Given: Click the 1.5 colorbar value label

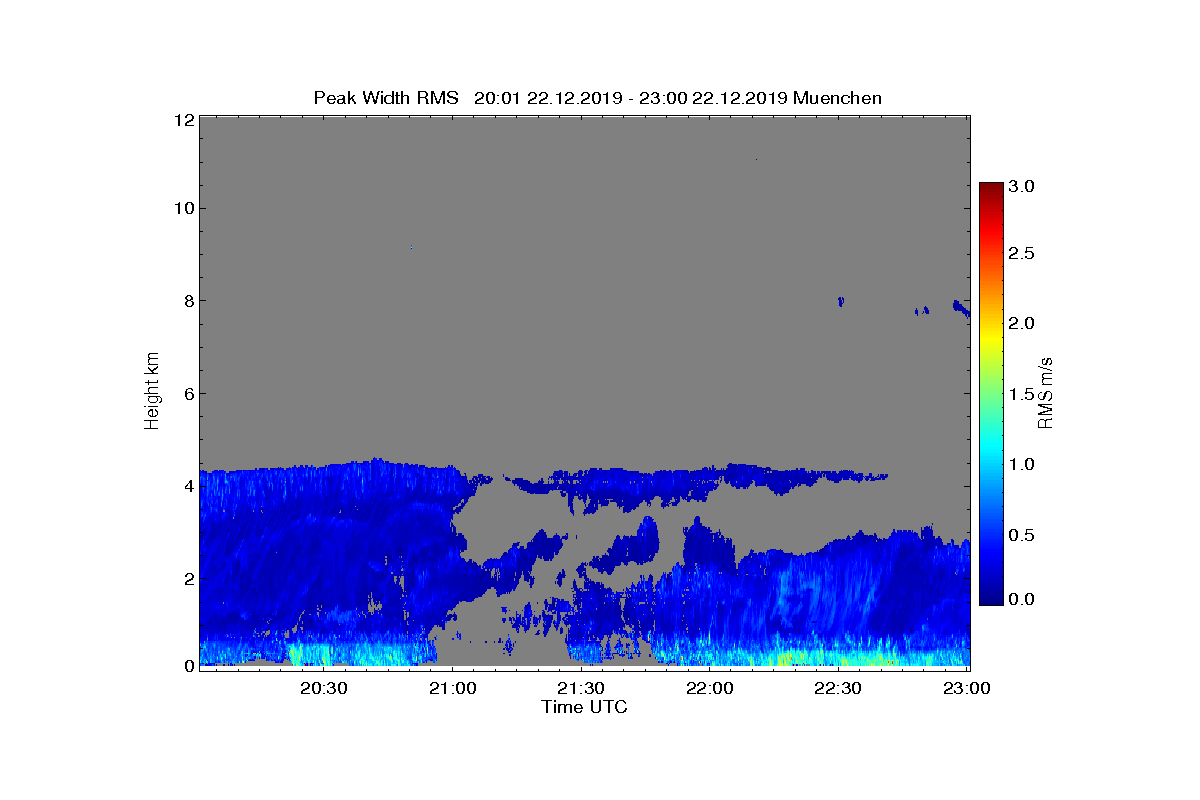Looking at the screenshot, I should [1022, 394].
